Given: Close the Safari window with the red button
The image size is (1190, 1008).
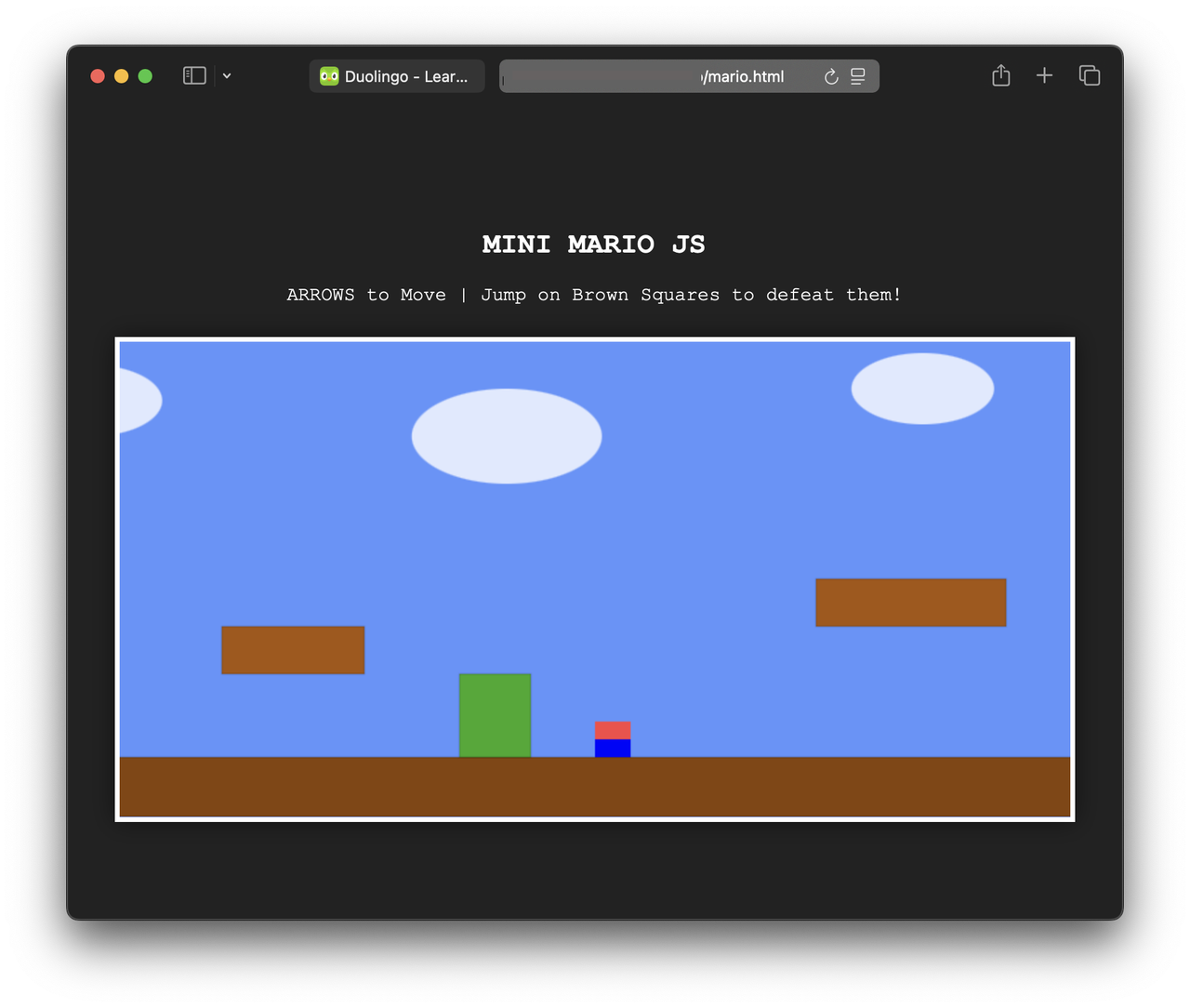Looking at the screenshot, I should click(98, 76).
